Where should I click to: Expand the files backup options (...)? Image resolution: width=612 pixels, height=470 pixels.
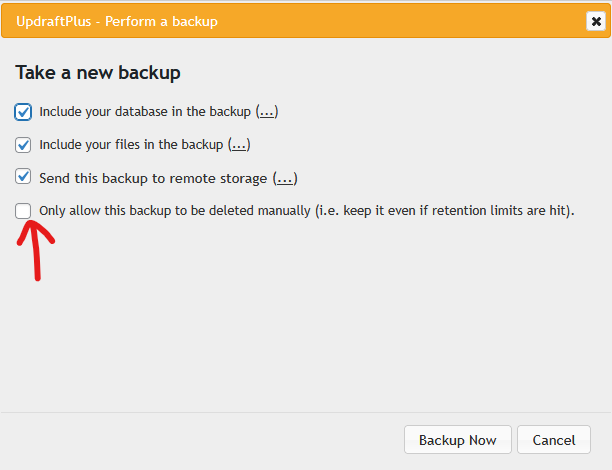click(239, 145)
